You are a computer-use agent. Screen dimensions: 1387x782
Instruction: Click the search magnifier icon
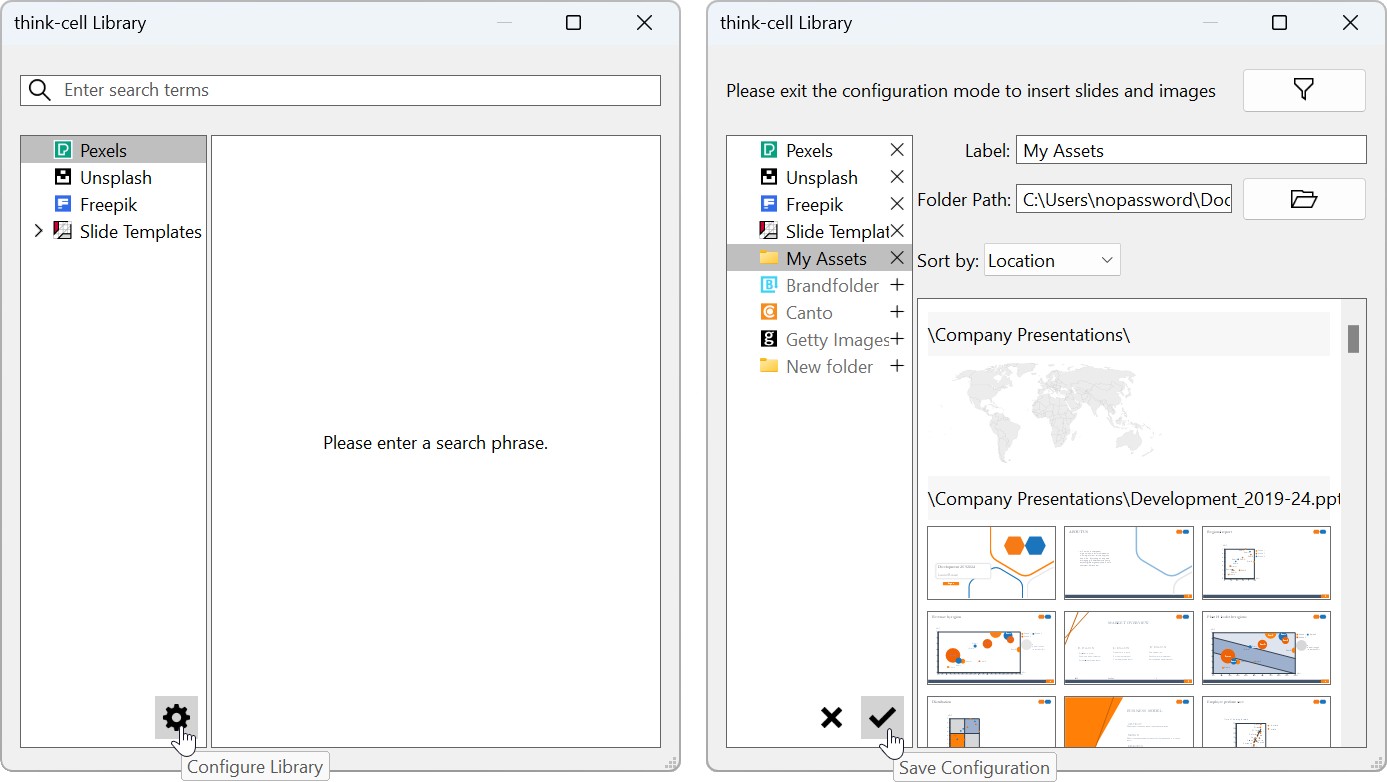click(x=40, y=90)
